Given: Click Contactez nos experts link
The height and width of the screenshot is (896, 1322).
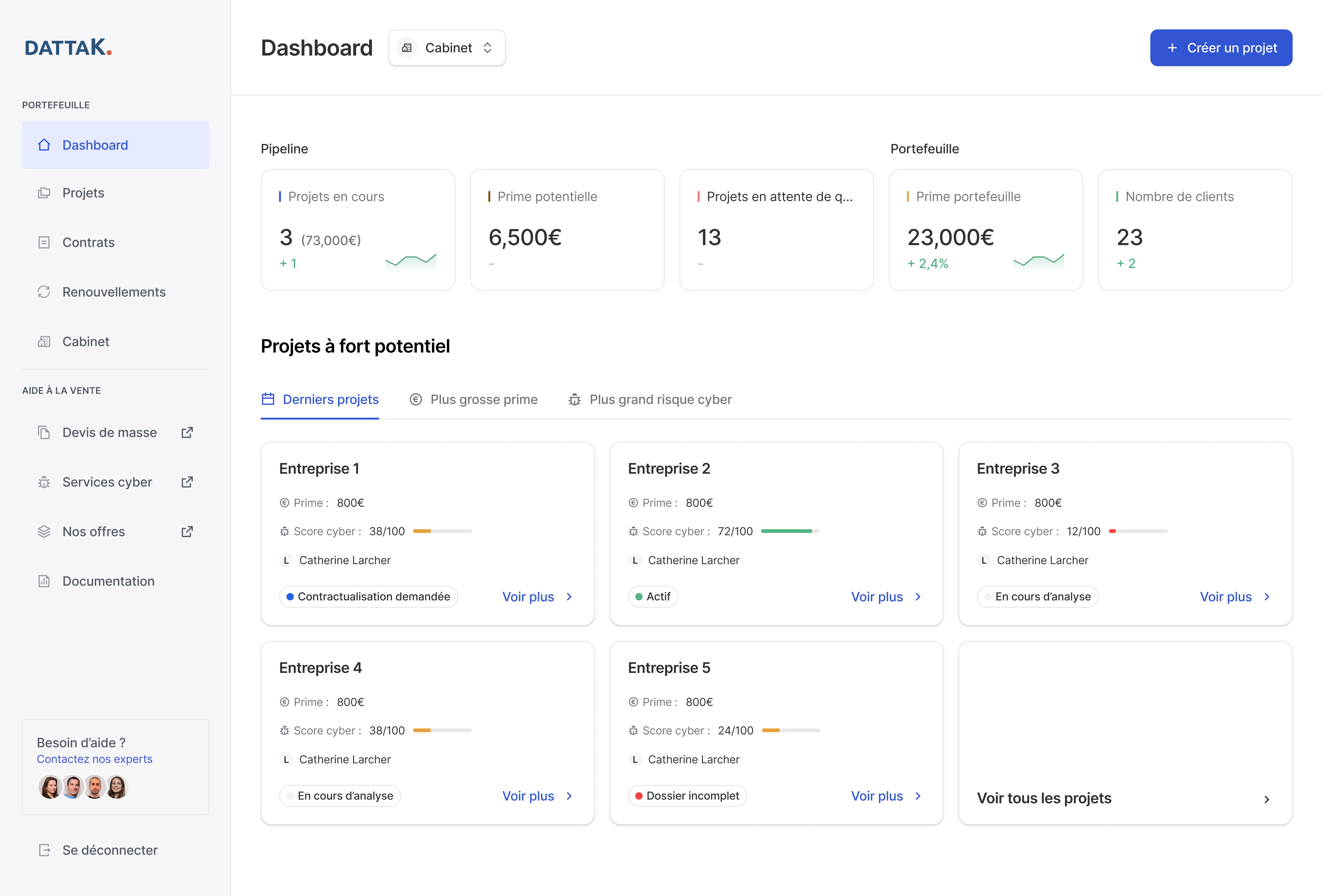Looking at the screenshot, I should [94, 759].
